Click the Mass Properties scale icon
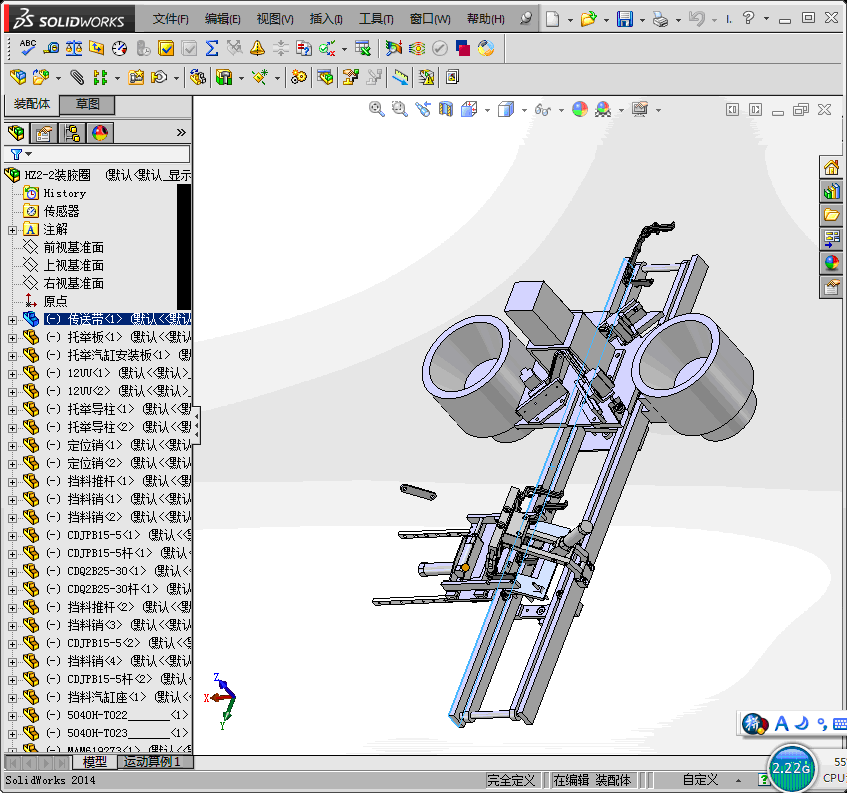The width and height of the screenshot is (847, 793). coord(74,48)
